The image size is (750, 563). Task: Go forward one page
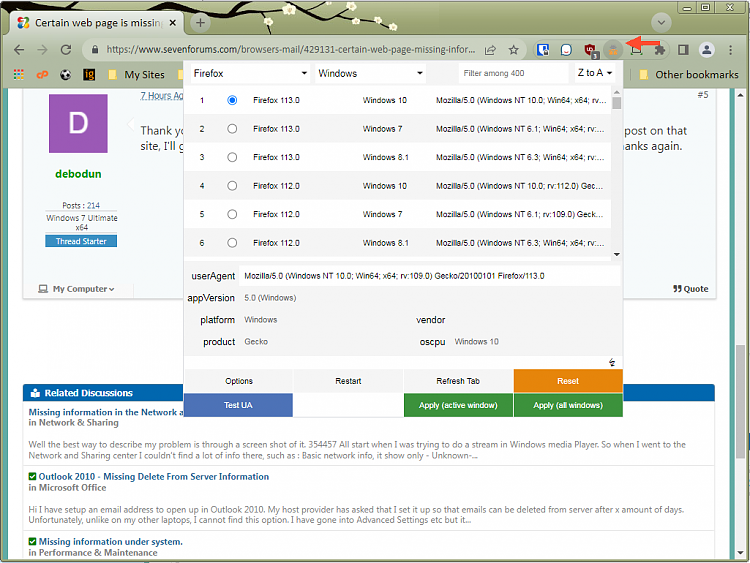click(x=43, y=49)
